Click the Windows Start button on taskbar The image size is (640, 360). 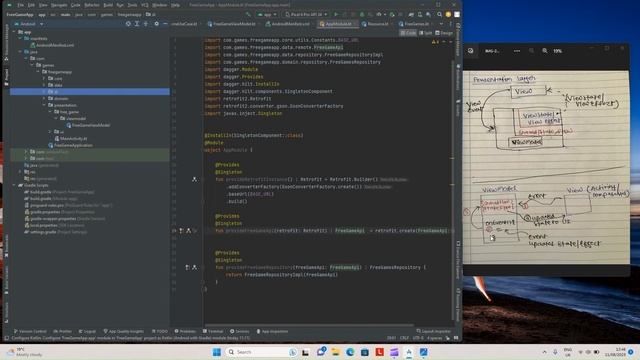[x=217, y=352]
